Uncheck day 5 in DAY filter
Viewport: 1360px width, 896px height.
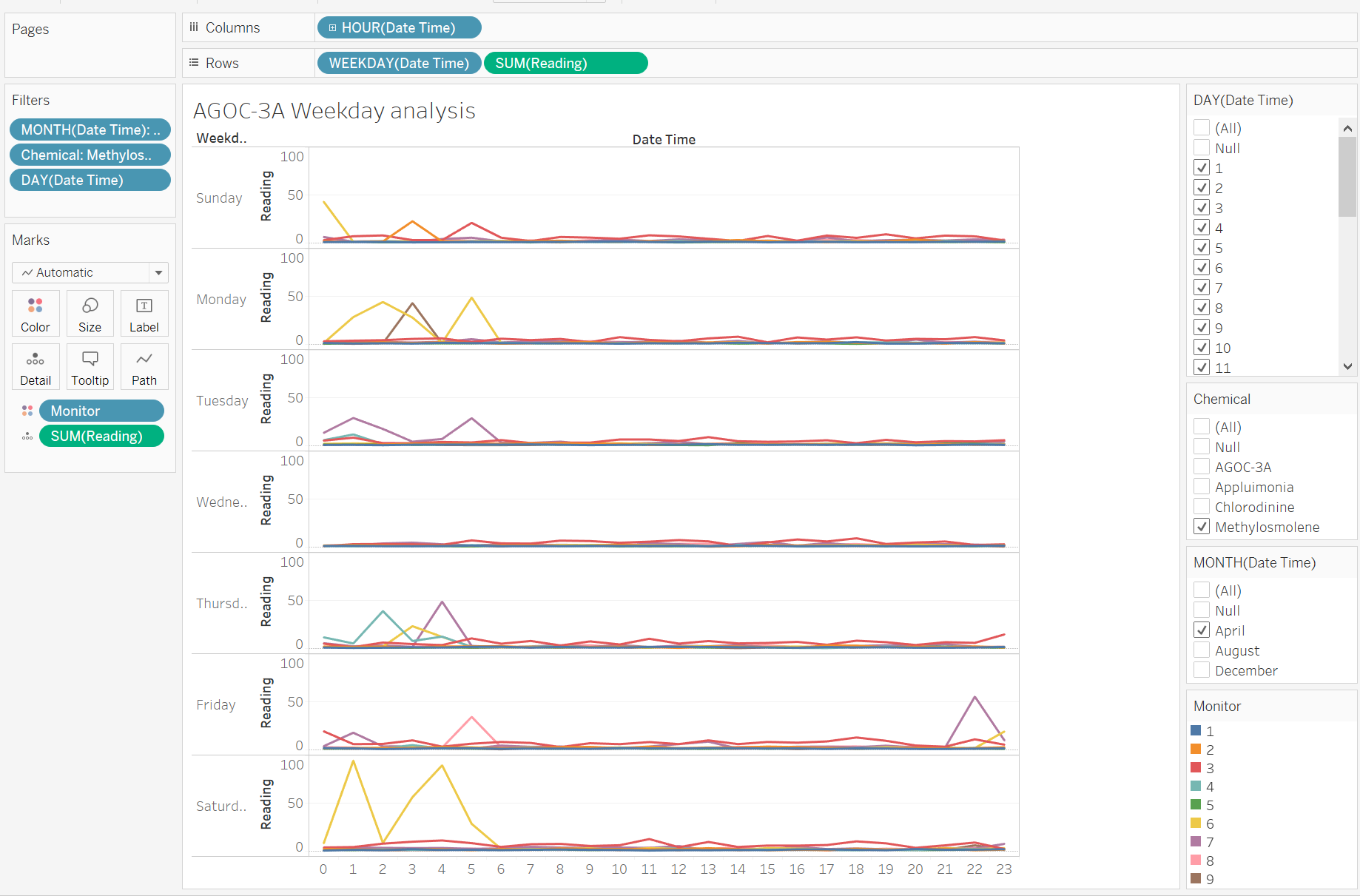pyautogui.click(x=1202, y=248)
